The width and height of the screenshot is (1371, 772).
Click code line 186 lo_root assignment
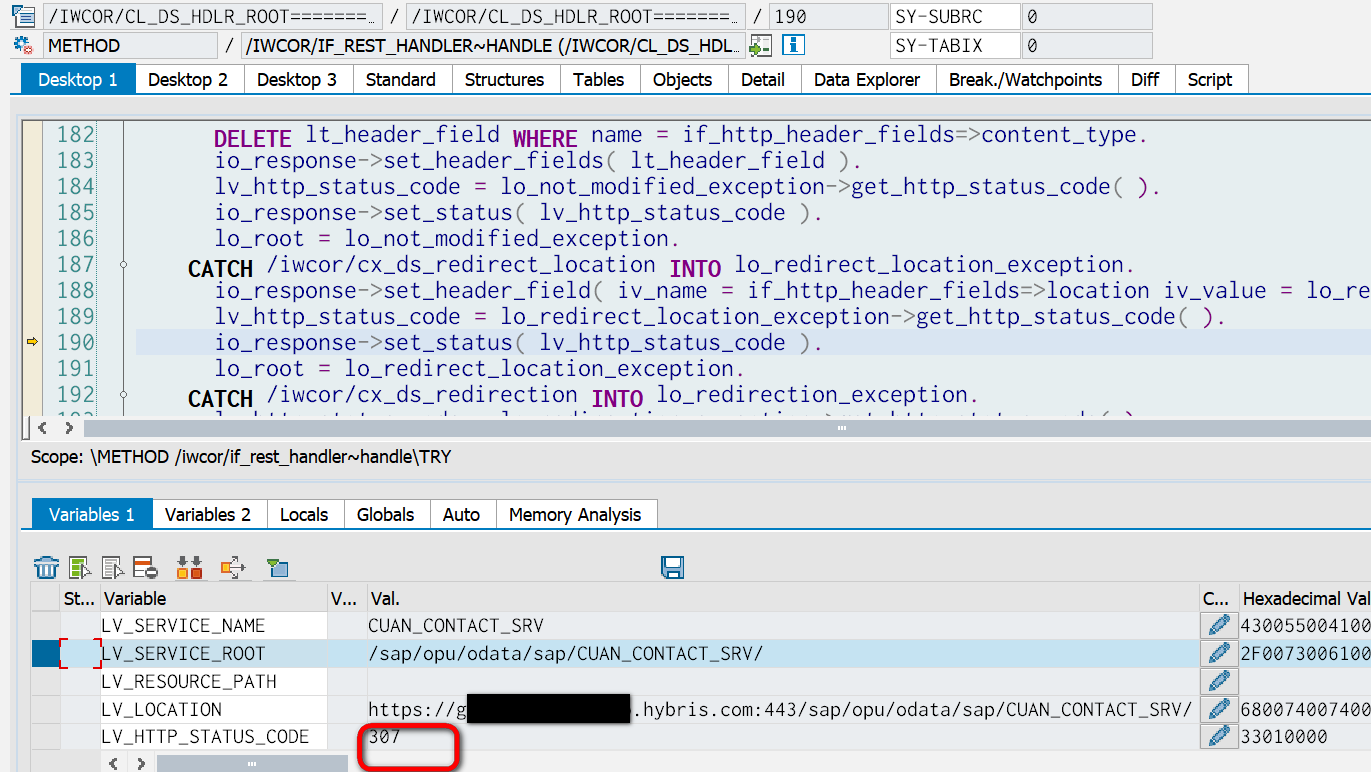coord(447,239)
